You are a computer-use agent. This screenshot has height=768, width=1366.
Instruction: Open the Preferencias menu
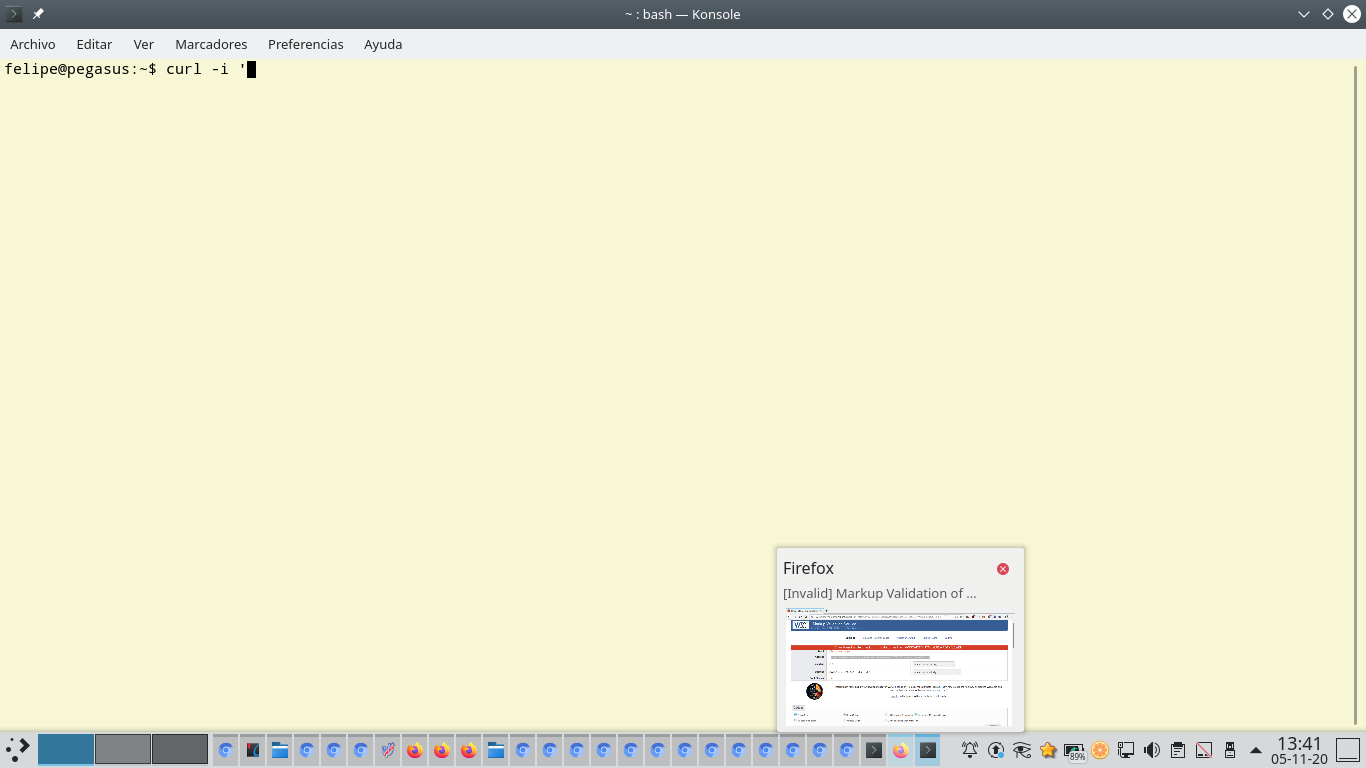(x=305, y=44)
